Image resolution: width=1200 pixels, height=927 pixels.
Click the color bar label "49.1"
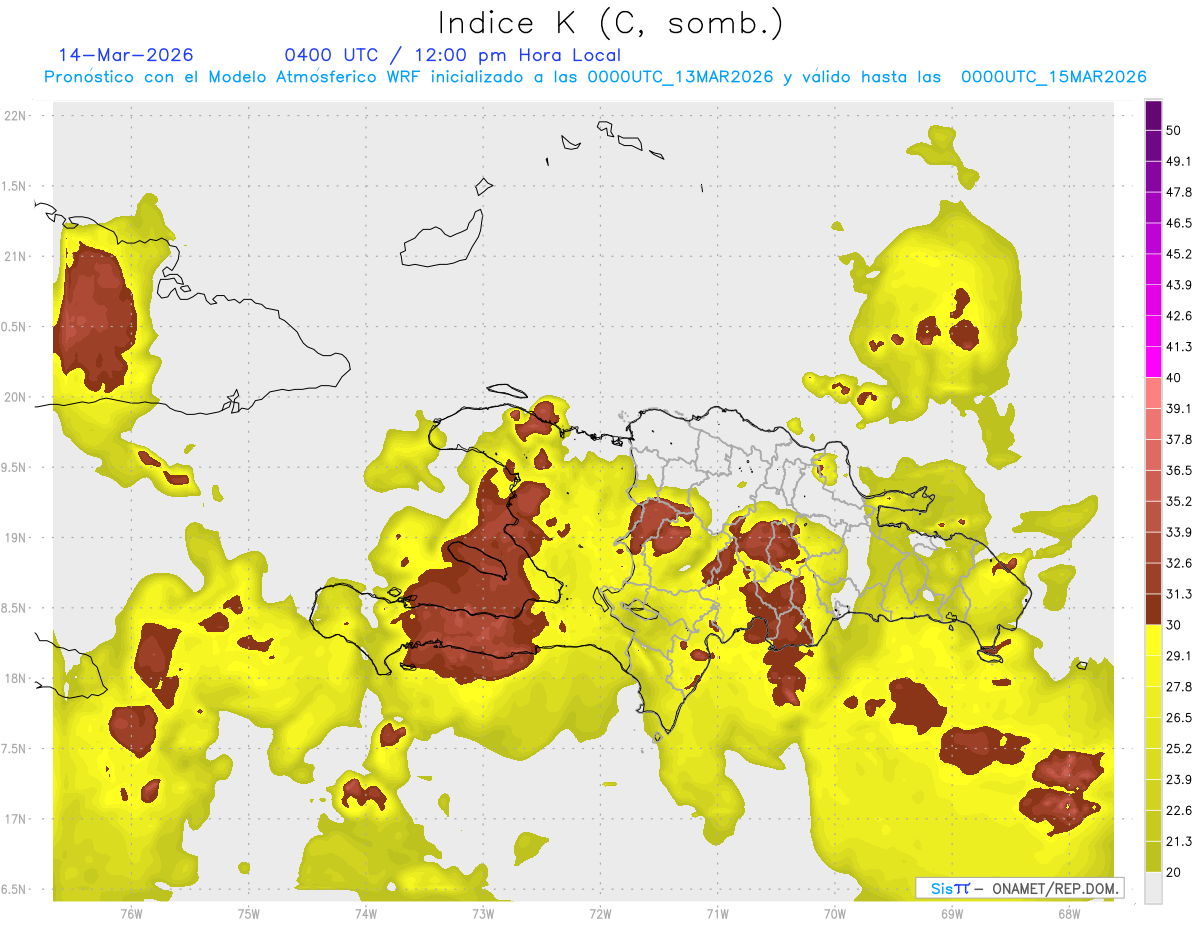1179,162
